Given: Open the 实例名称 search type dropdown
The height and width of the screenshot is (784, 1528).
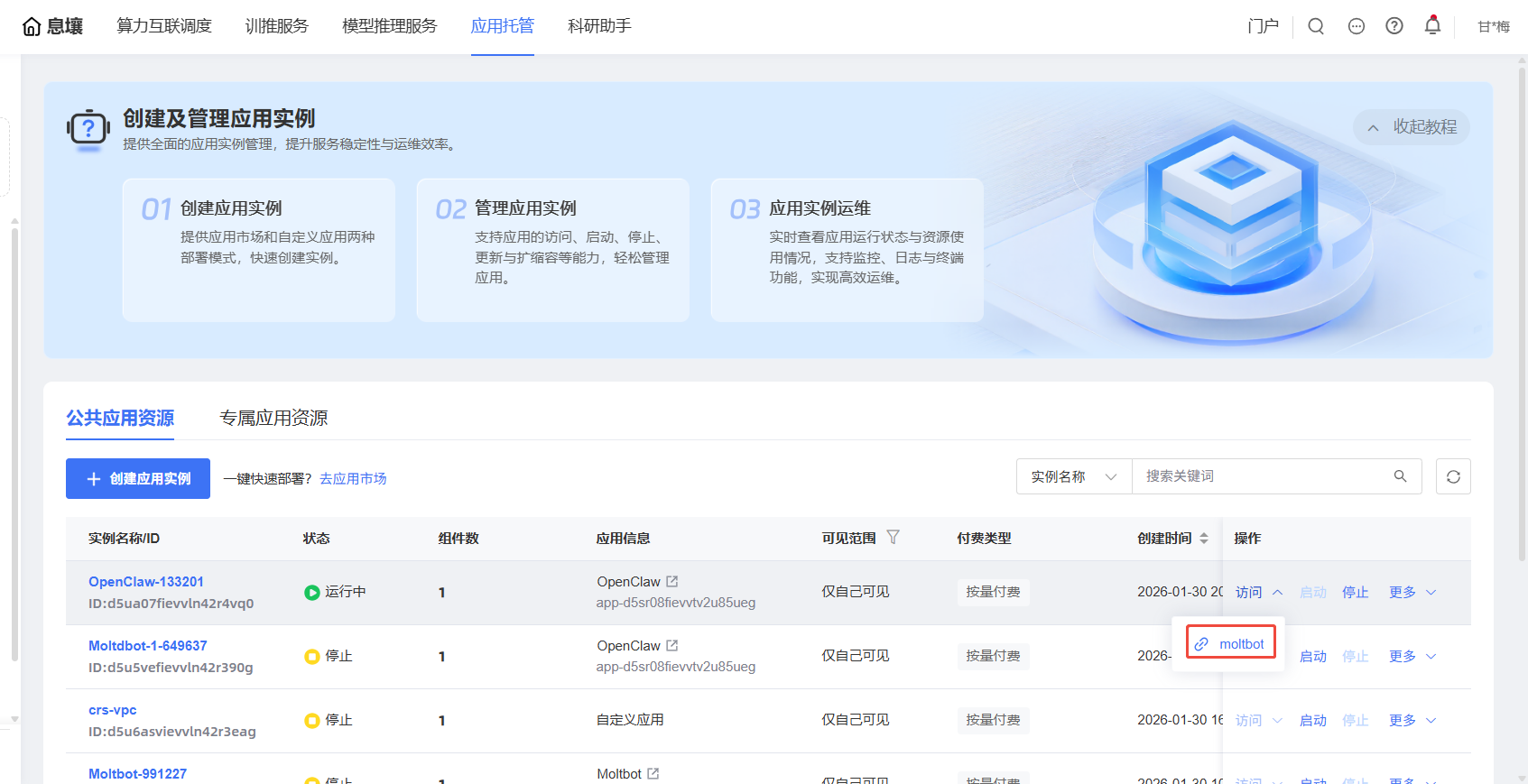Looking at the screenshot, I should [1074, 476].
